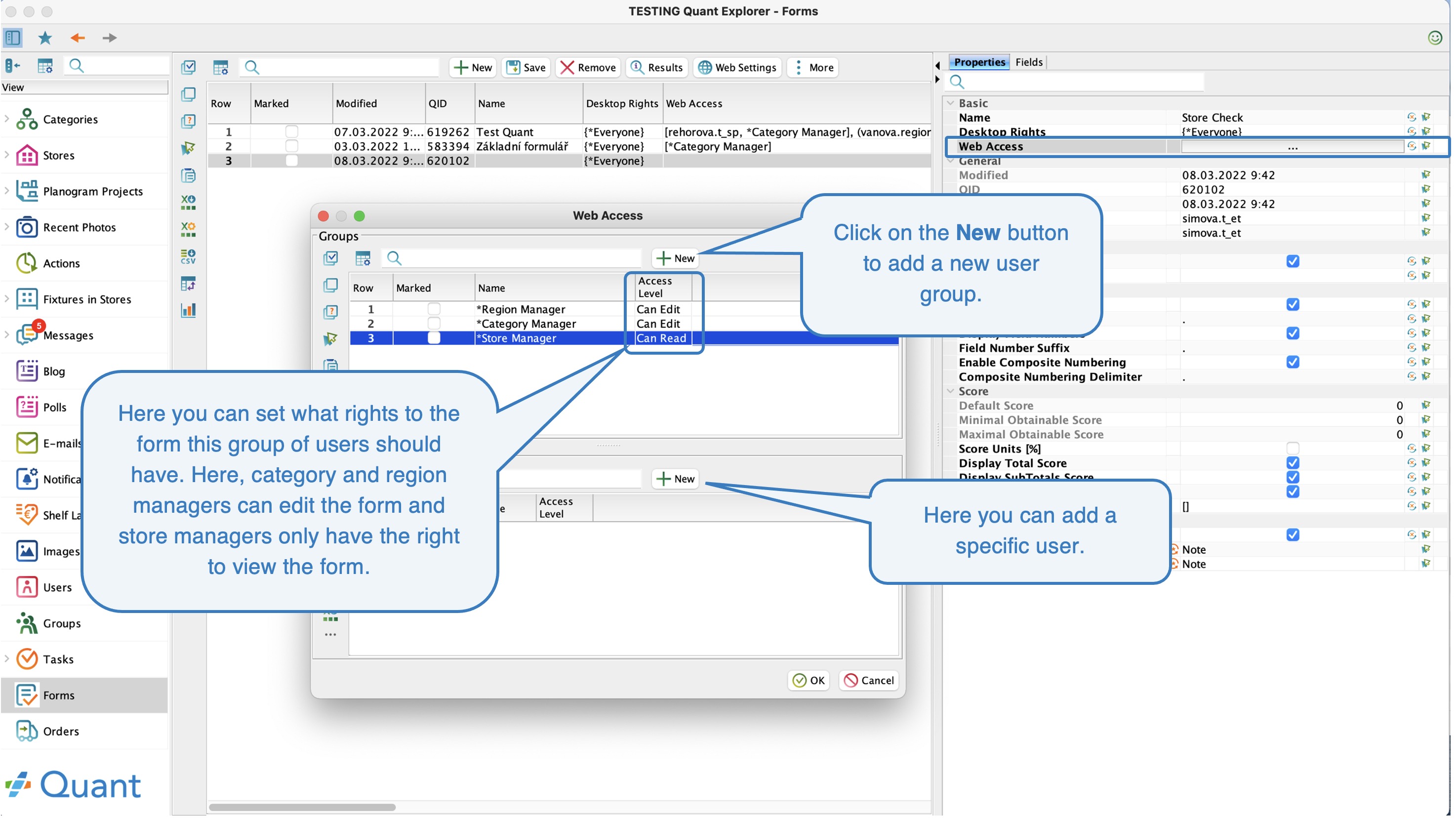Click the select-all checkmark icon in forms toolbar

pyautogui.click(x=188, y=68)
